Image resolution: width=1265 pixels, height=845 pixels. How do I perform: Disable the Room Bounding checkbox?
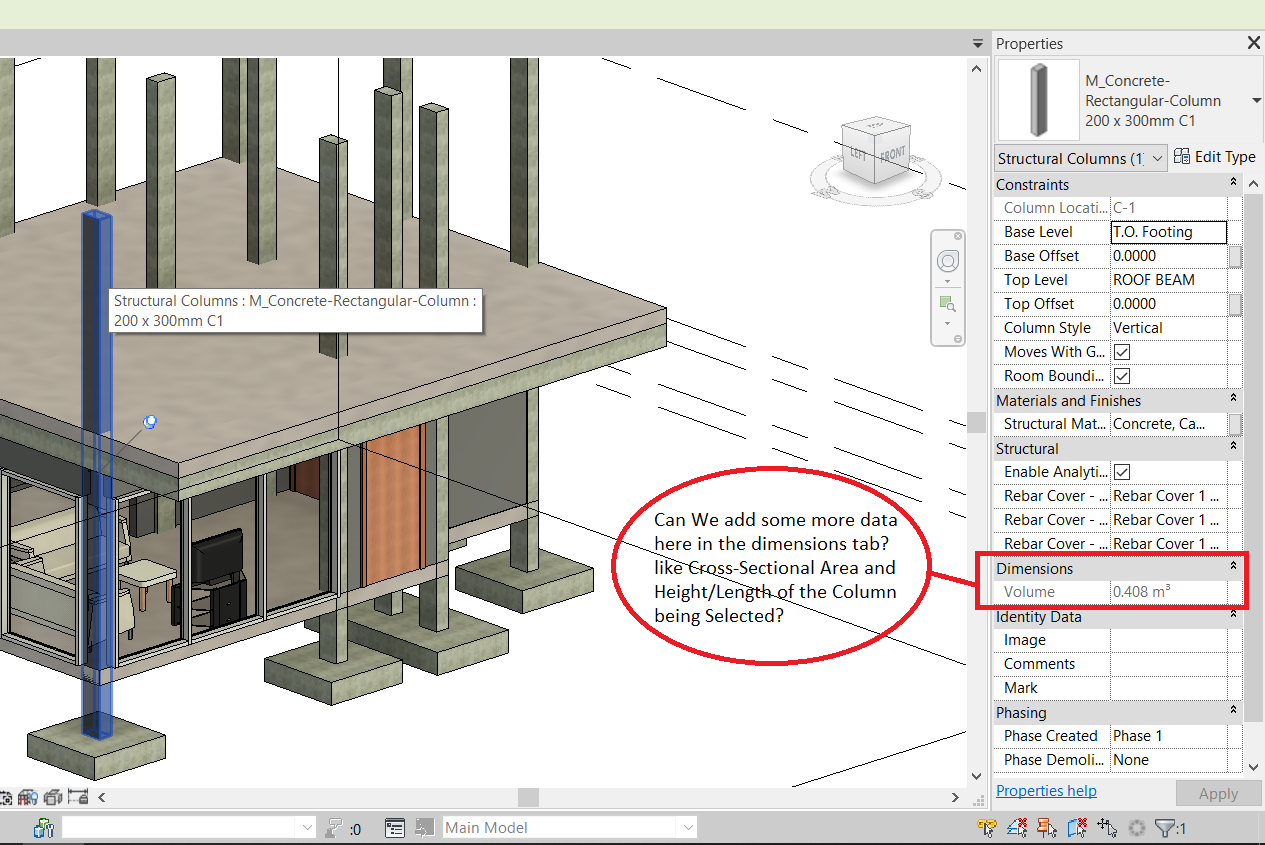coord(1121,375)
